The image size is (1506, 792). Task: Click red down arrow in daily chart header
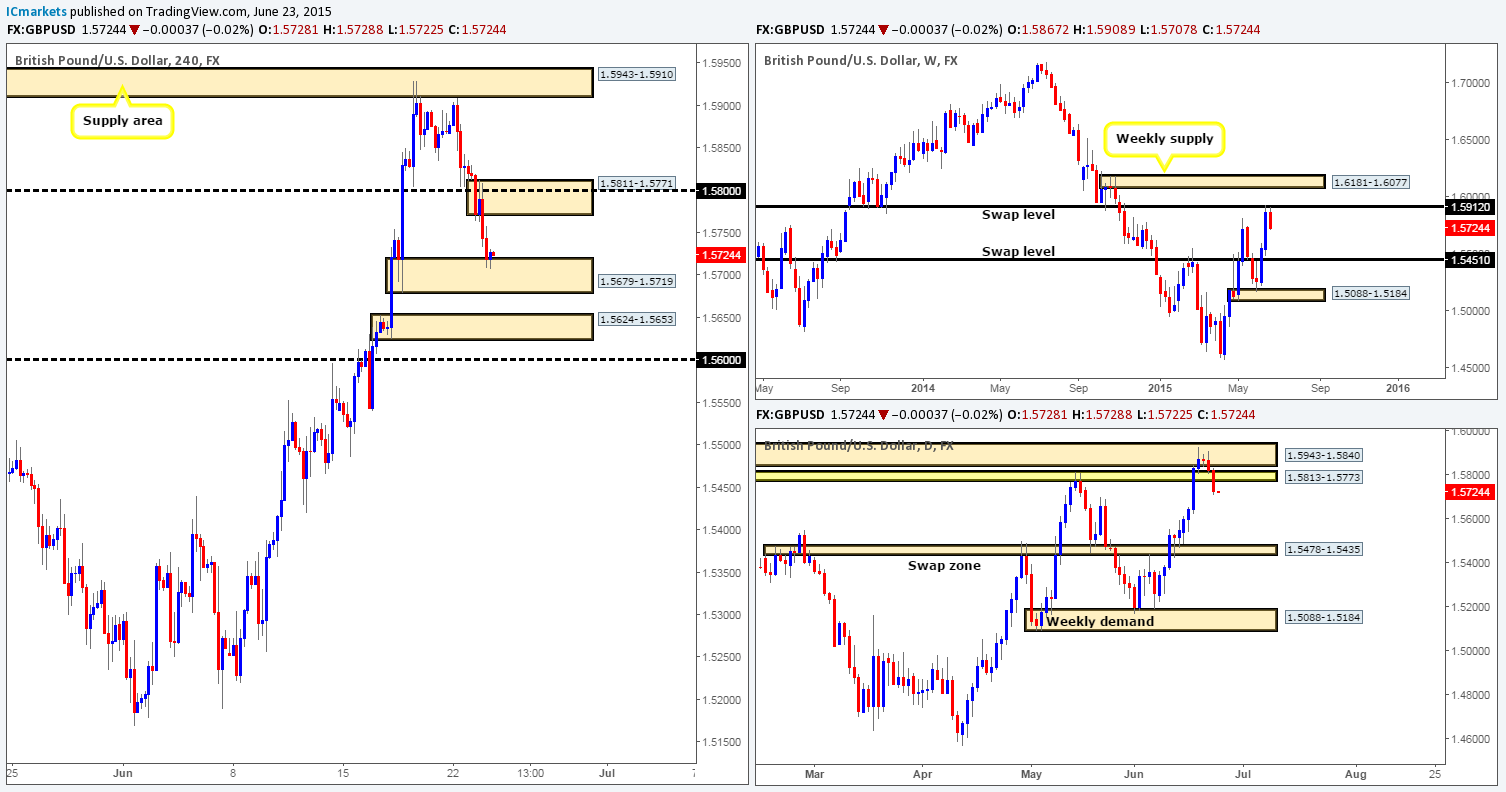coord(882,414)
